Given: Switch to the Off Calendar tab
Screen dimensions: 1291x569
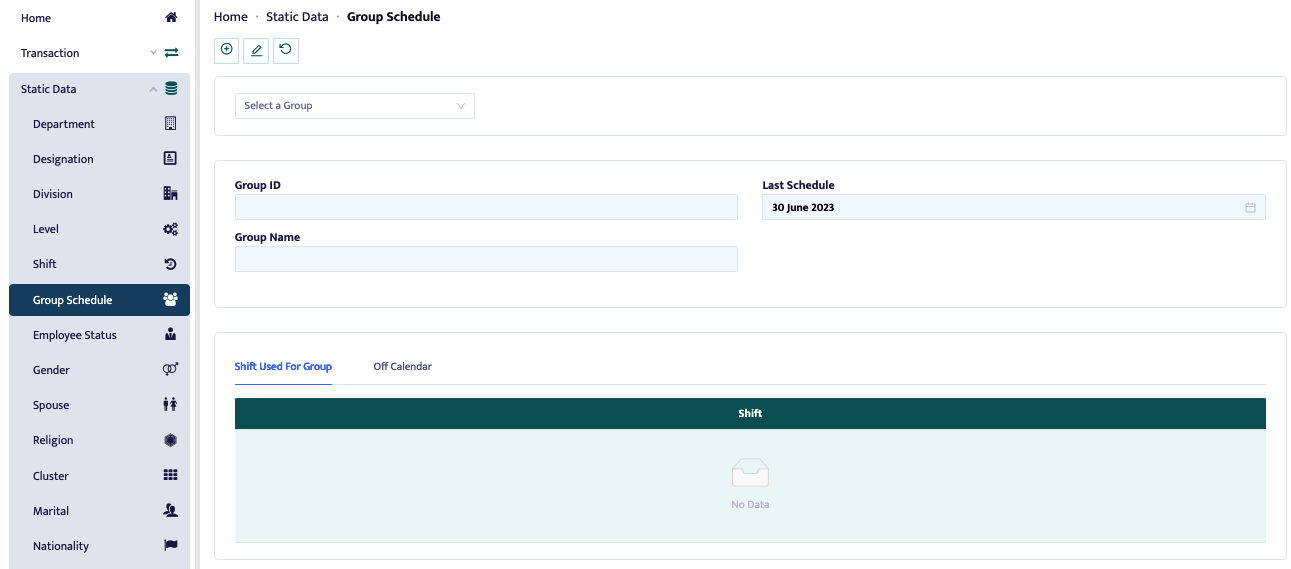Looking at the screenshot, I should pos(403,367).
